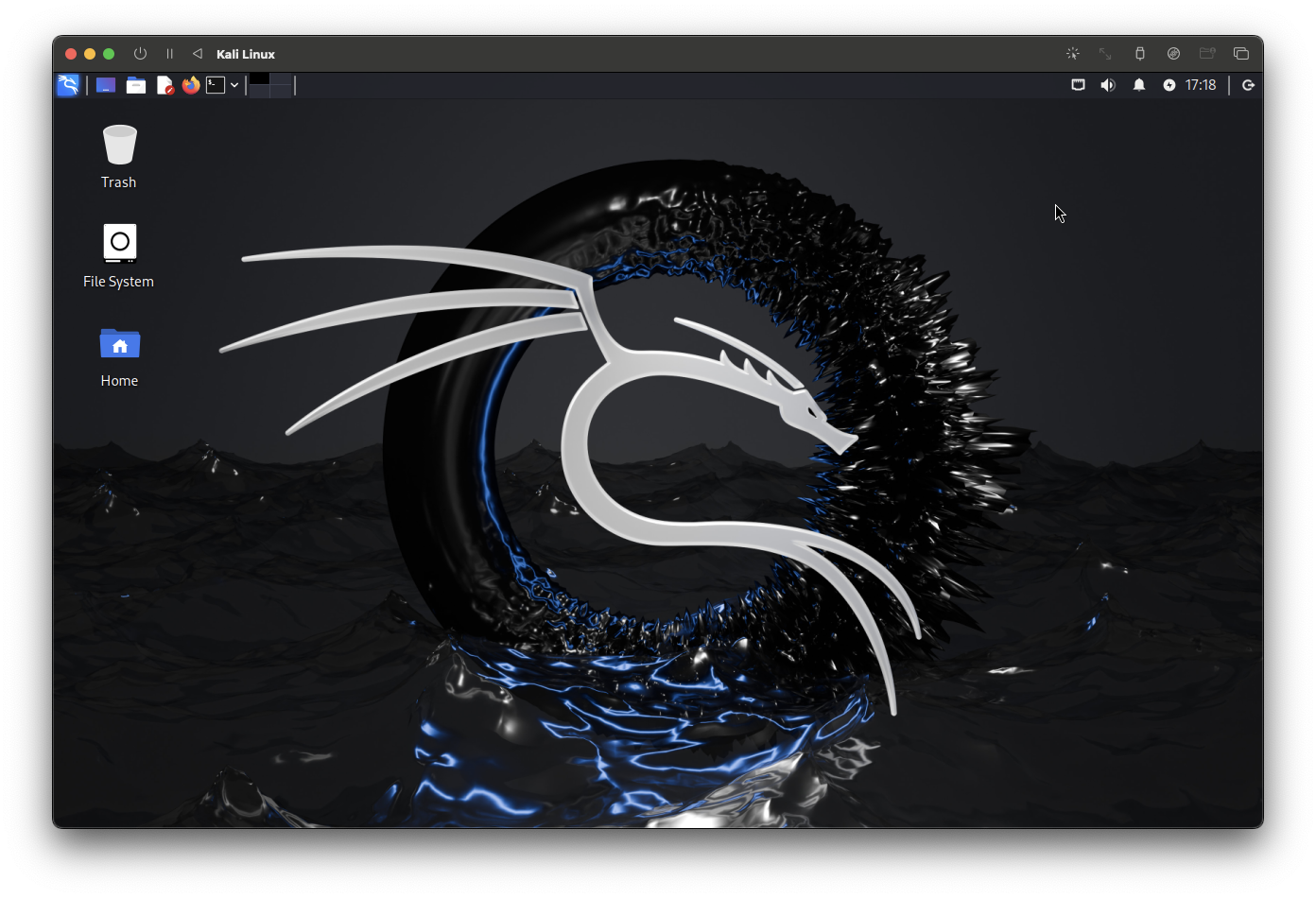Click the pause button in the VM toolbar
Screen dimensions: 1316x898
pyautogui.click(x=169, y=54)
